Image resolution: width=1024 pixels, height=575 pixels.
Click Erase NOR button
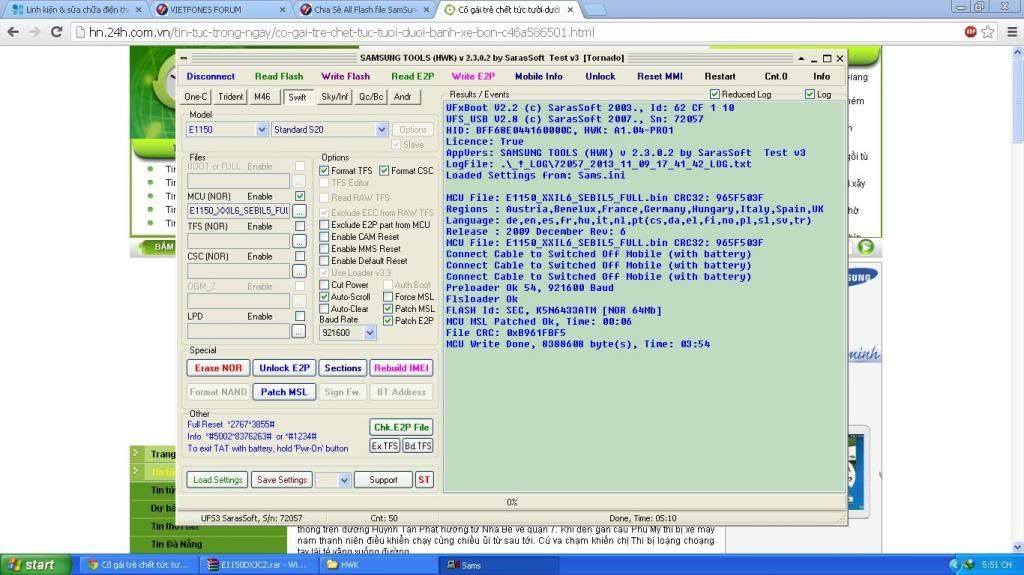coord(218,368)
